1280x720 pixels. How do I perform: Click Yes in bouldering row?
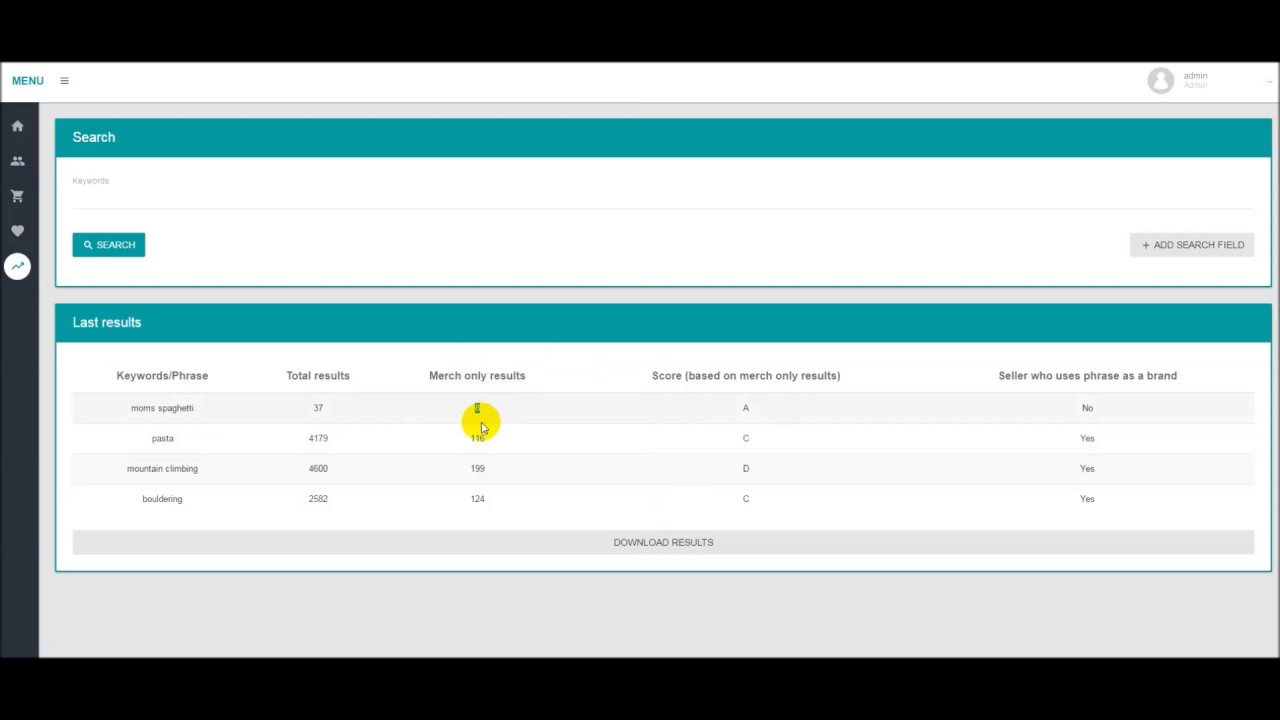(x=1087, y=498)
